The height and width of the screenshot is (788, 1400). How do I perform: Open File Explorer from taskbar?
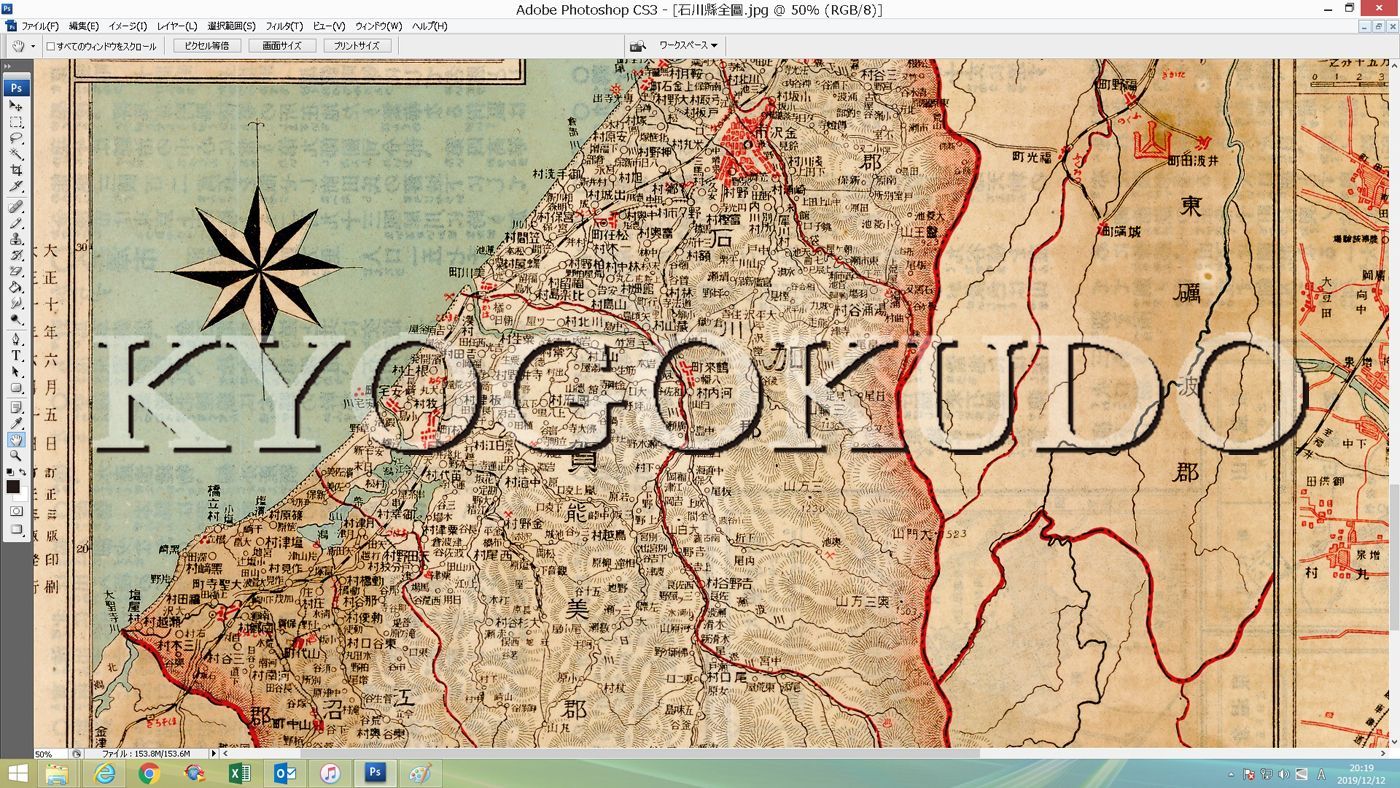pyautogui.click(x=57, y=774)
